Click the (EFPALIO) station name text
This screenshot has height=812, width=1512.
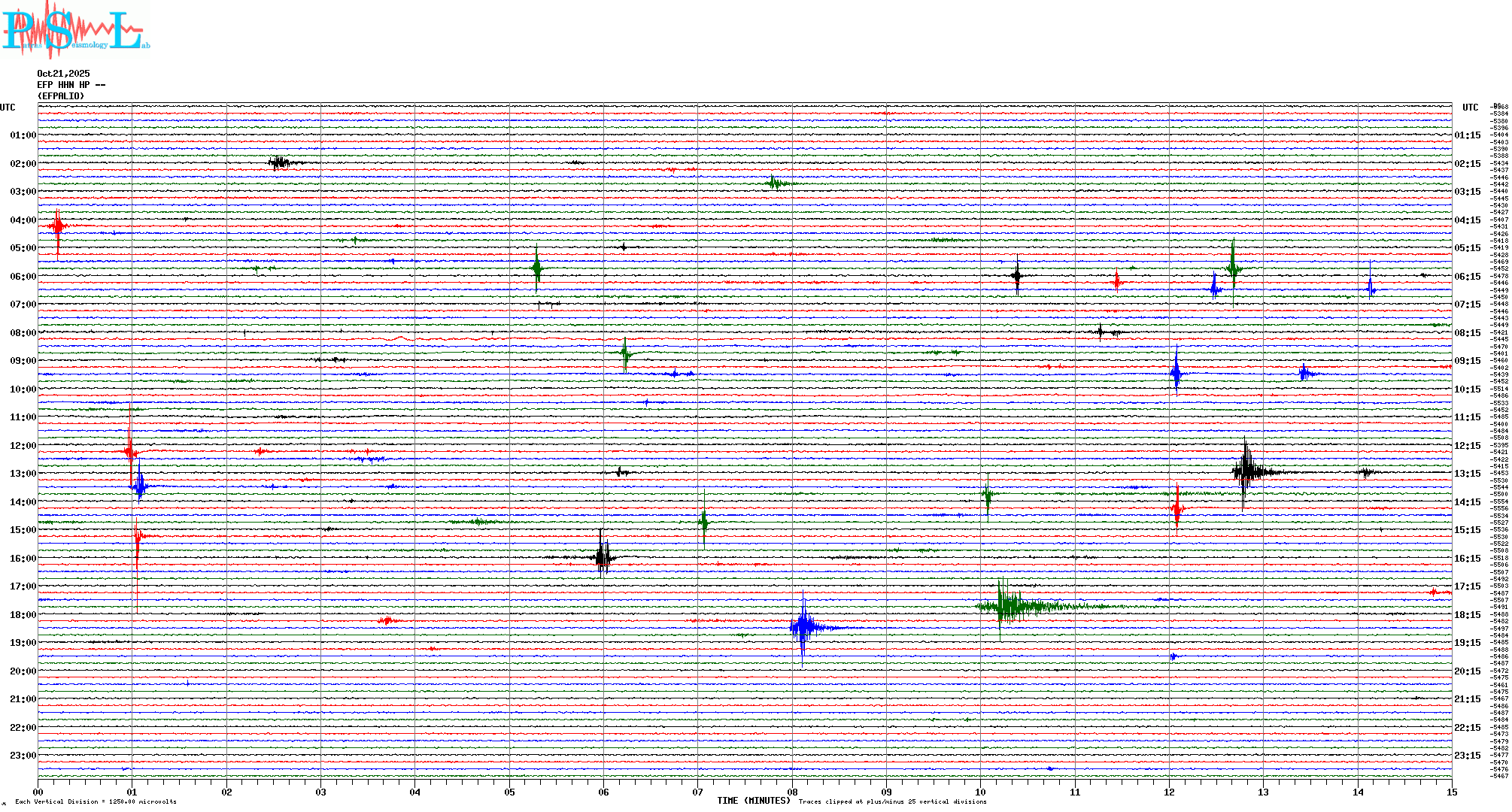[61, 96]
